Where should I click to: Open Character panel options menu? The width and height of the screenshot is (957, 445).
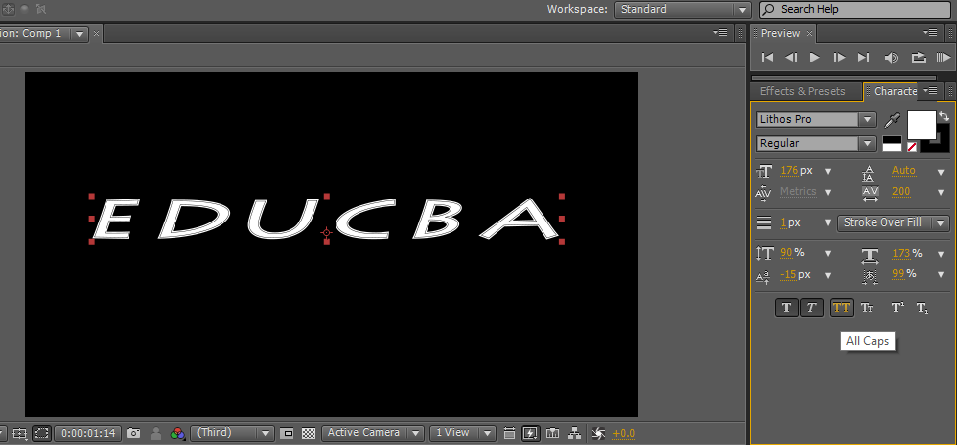930,90
